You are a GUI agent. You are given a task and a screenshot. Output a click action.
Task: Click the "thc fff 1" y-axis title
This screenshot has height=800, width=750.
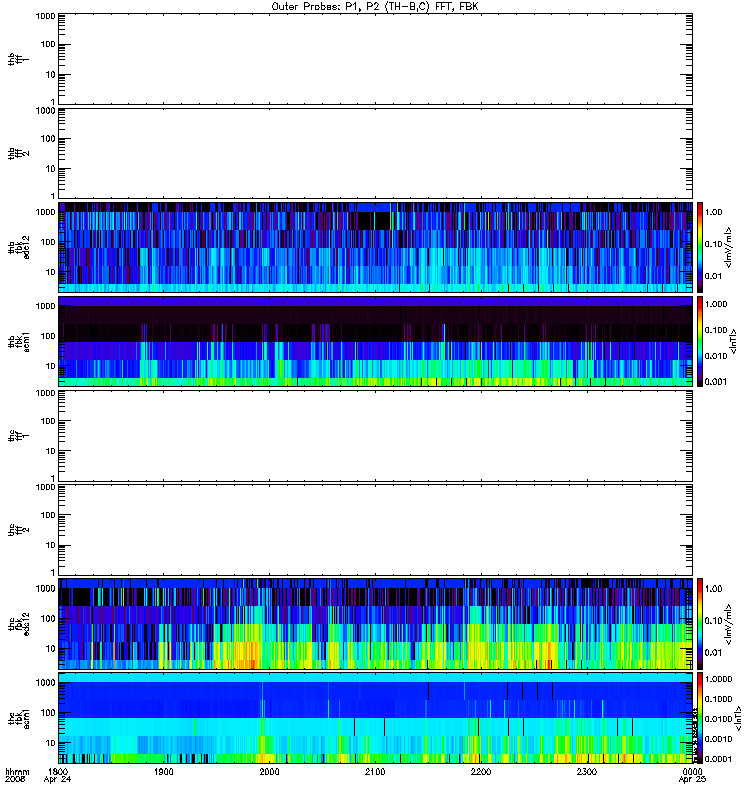18,436
